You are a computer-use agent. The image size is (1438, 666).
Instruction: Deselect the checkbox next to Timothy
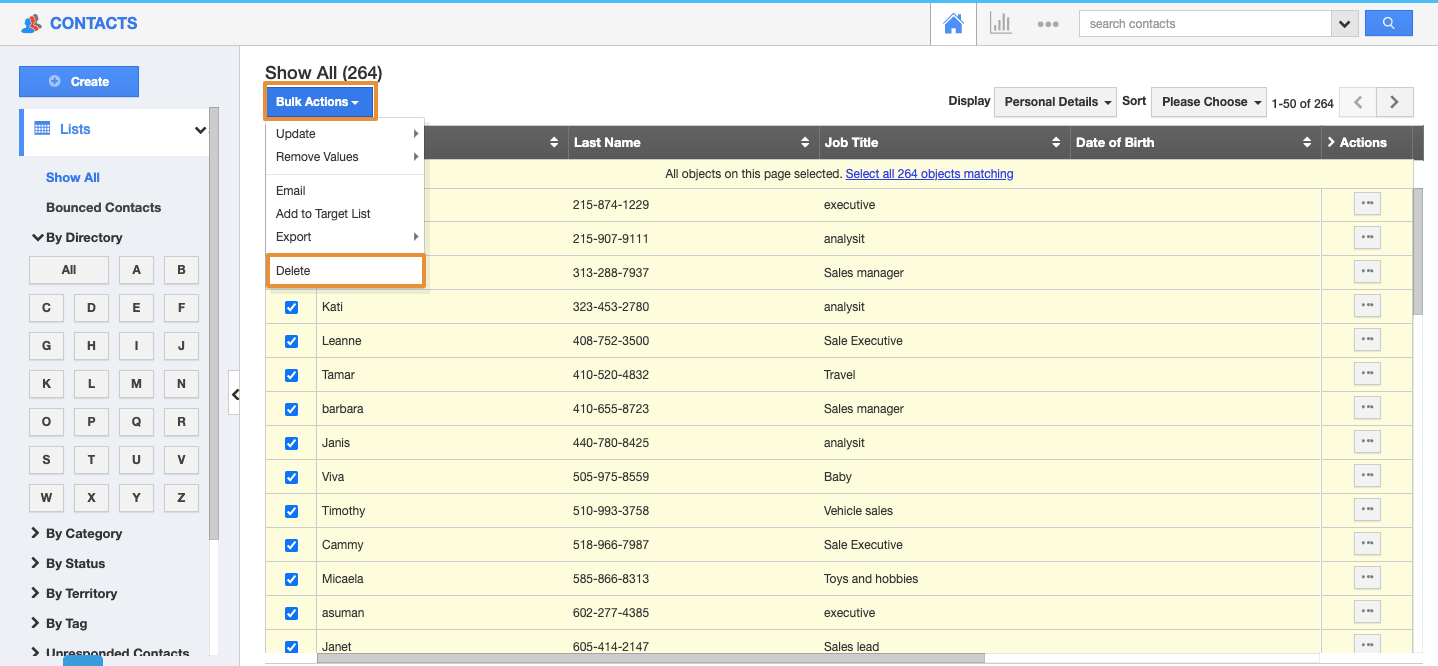click(291, 511)
